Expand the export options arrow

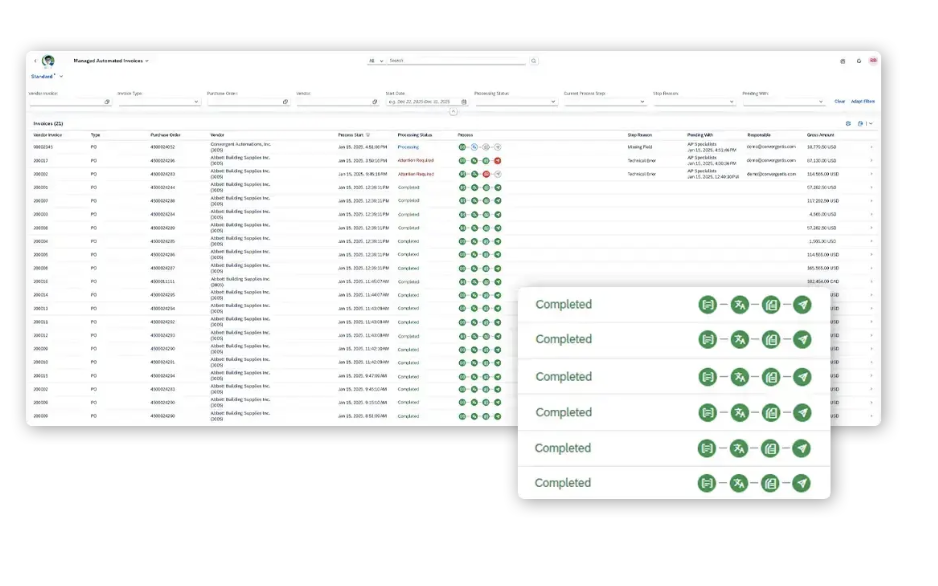[x=870, y=124]
